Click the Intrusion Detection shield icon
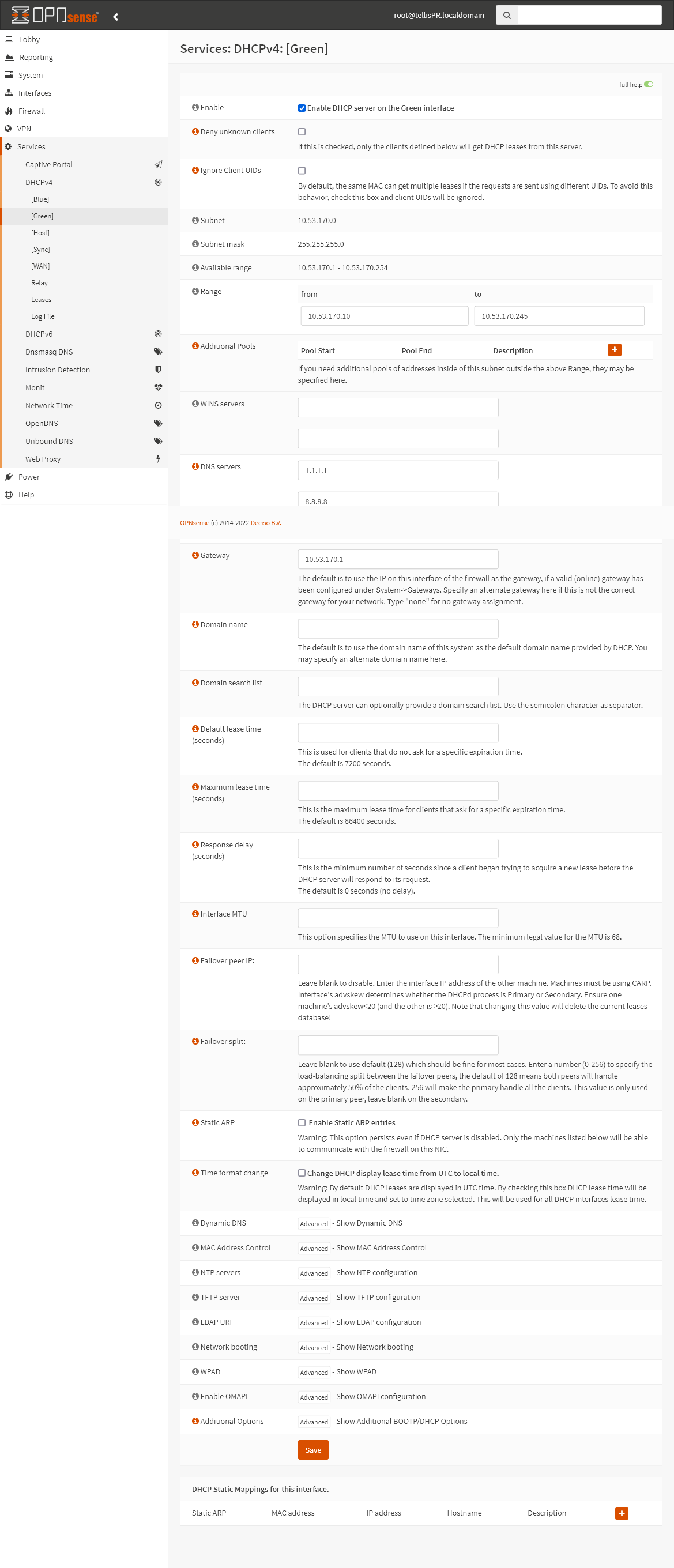This screenshot has height=1568, width=674. click(x=159, y=370)
